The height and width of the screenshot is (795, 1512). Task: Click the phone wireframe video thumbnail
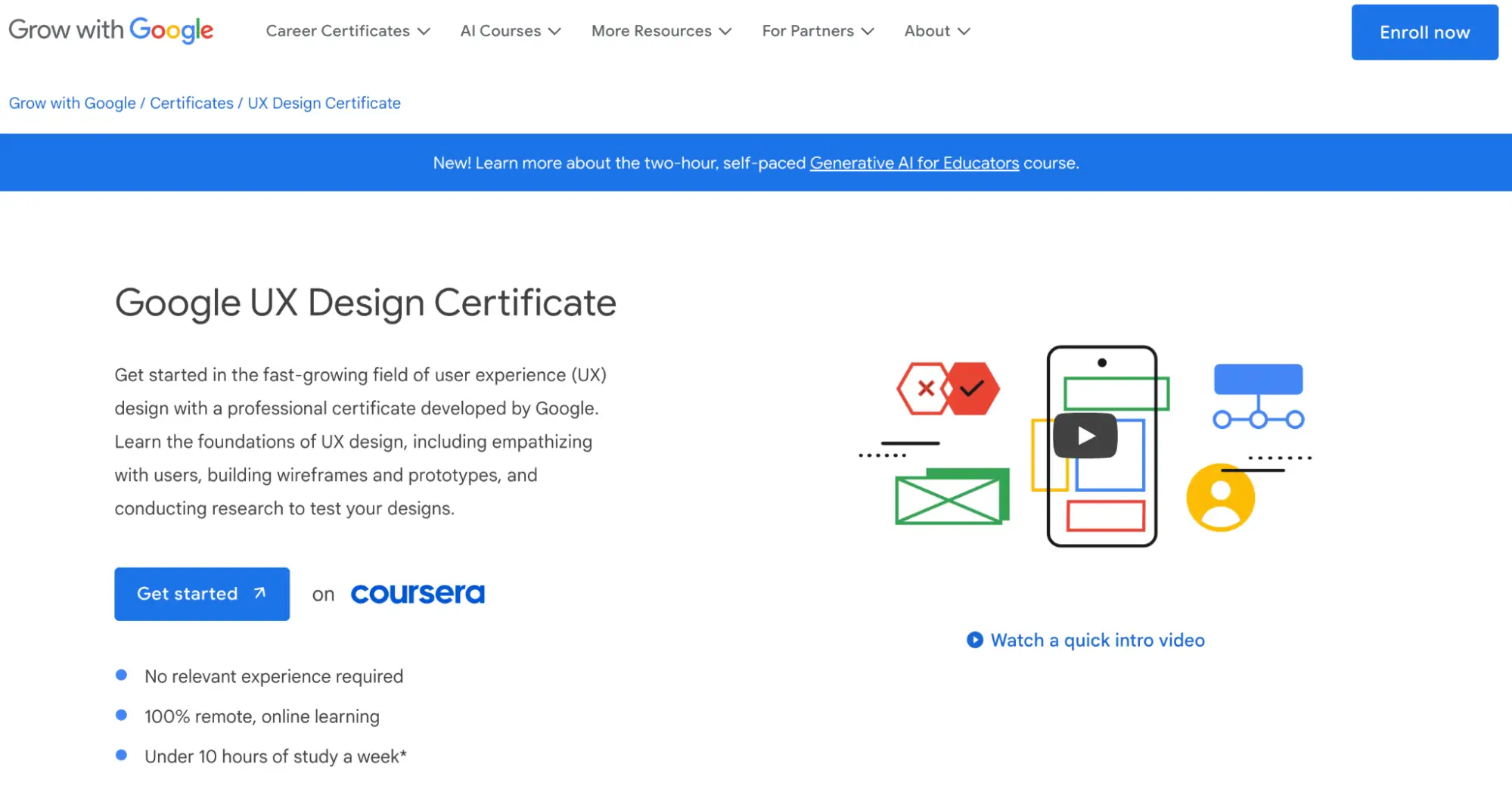click(1085, 446)
